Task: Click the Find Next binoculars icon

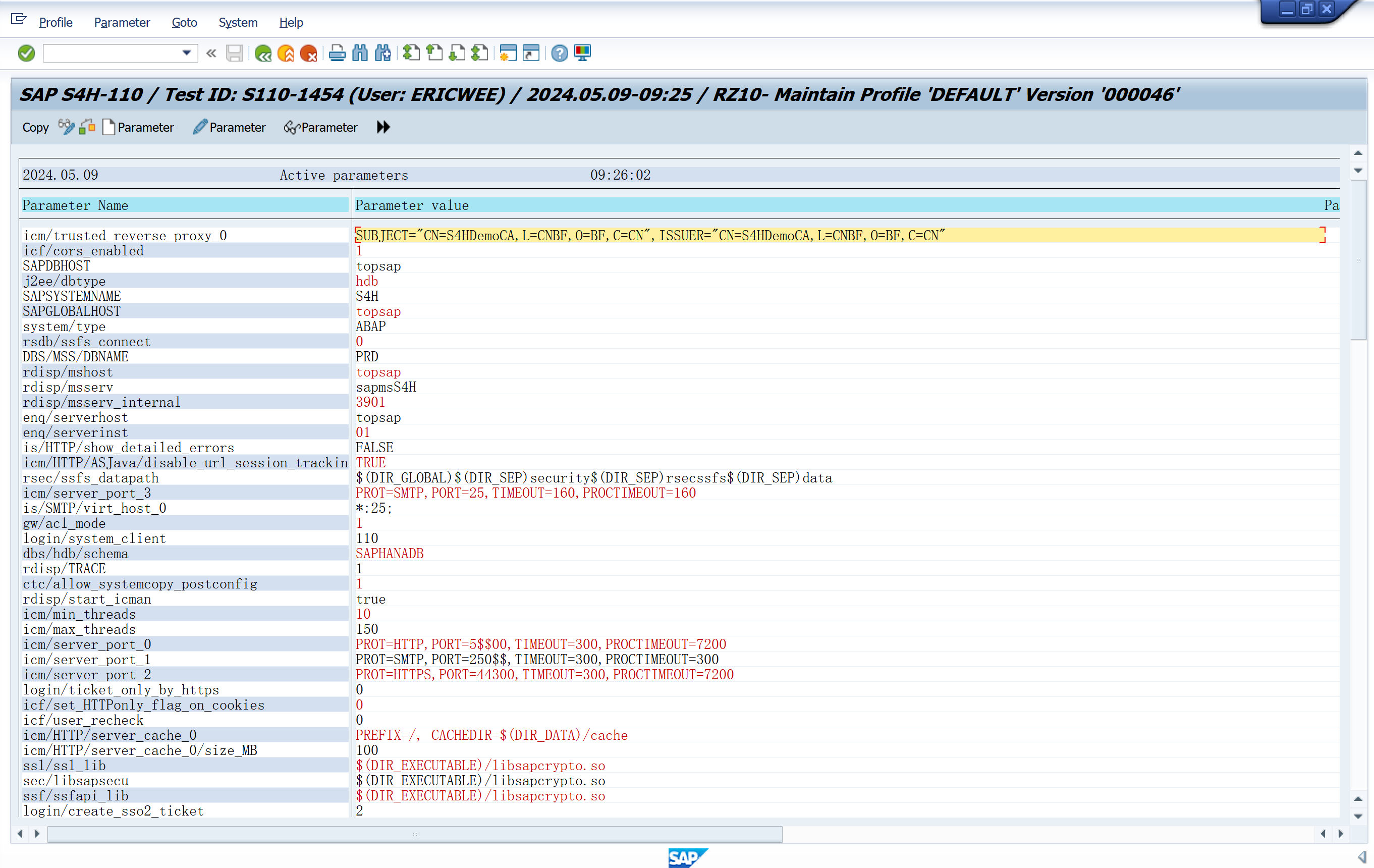Action: [383, 53]
